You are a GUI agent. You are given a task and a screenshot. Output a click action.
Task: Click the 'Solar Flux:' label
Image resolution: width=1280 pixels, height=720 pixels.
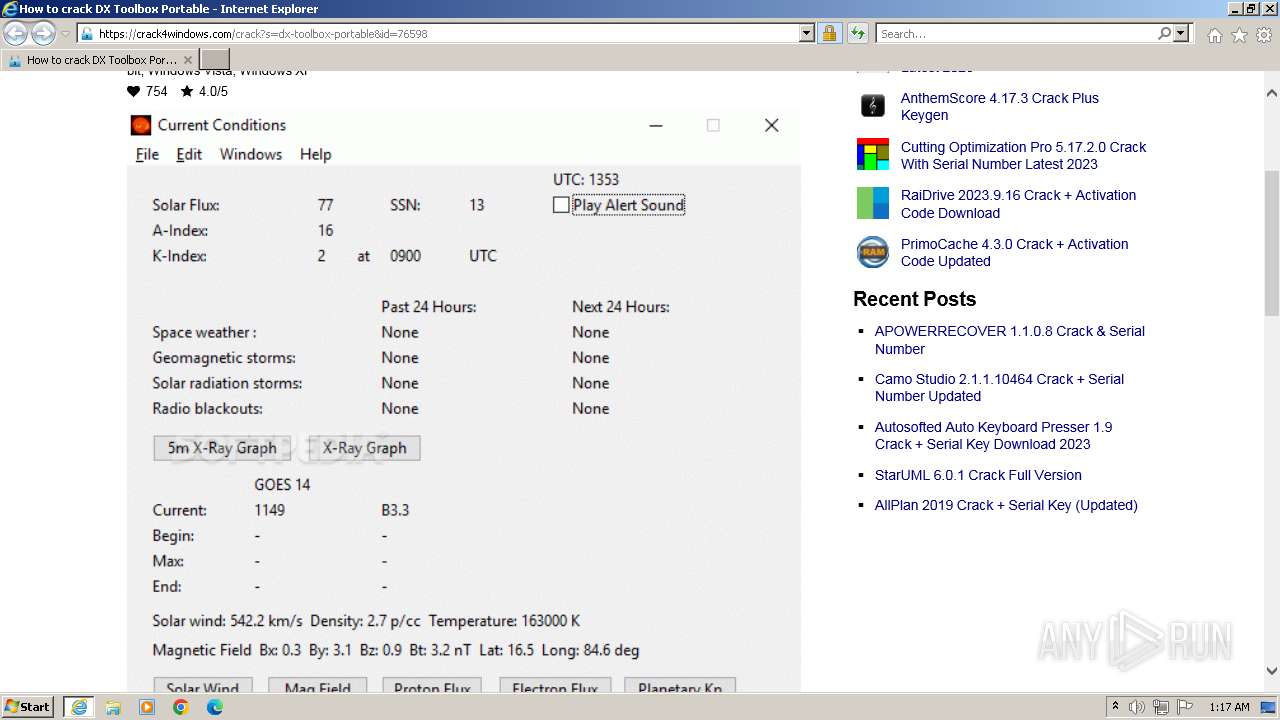point(186,205)
